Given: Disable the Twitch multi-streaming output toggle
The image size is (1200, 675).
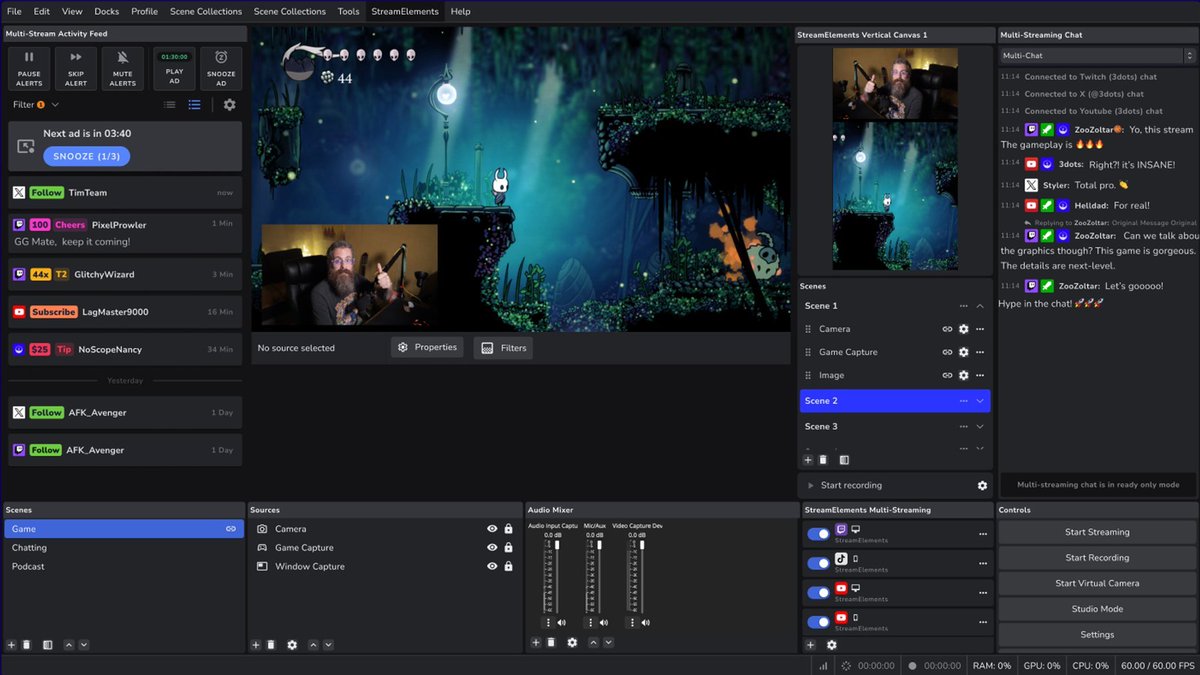Looking at the screenshot, I should [818, 533].
